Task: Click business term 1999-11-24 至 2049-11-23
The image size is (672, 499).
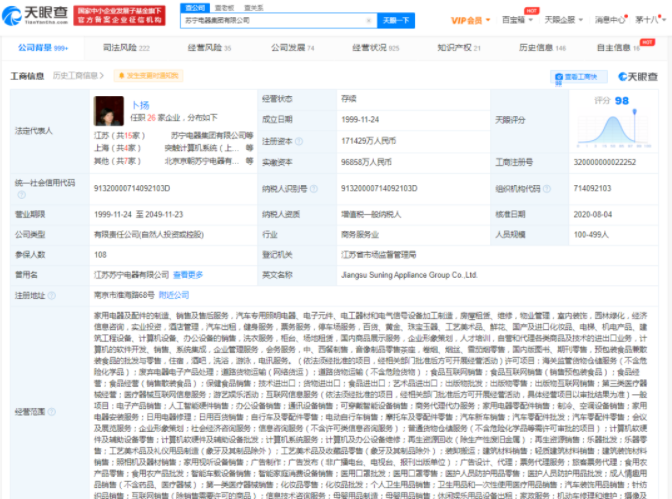Action: tap(138, 214)
